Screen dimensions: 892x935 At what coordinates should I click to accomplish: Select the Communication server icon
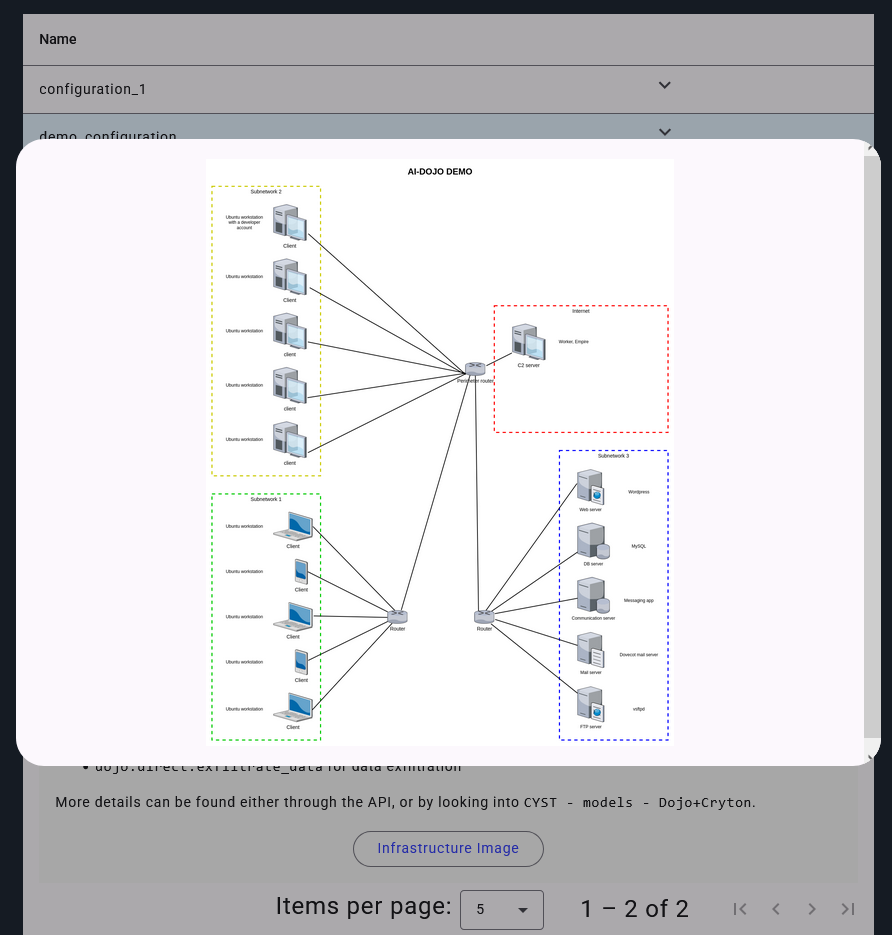(592, 596)
